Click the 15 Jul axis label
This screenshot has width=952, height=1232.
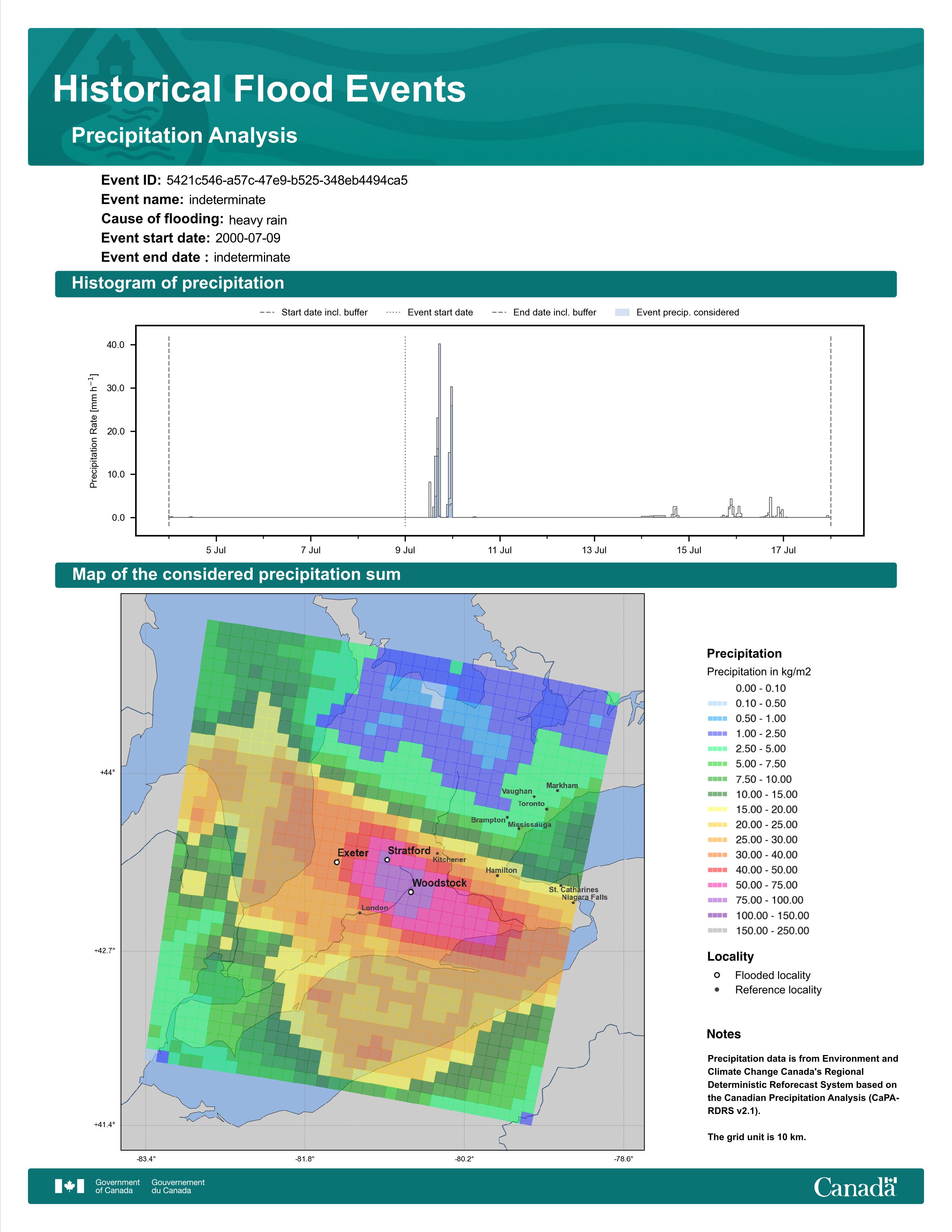[x=689, y=550]
